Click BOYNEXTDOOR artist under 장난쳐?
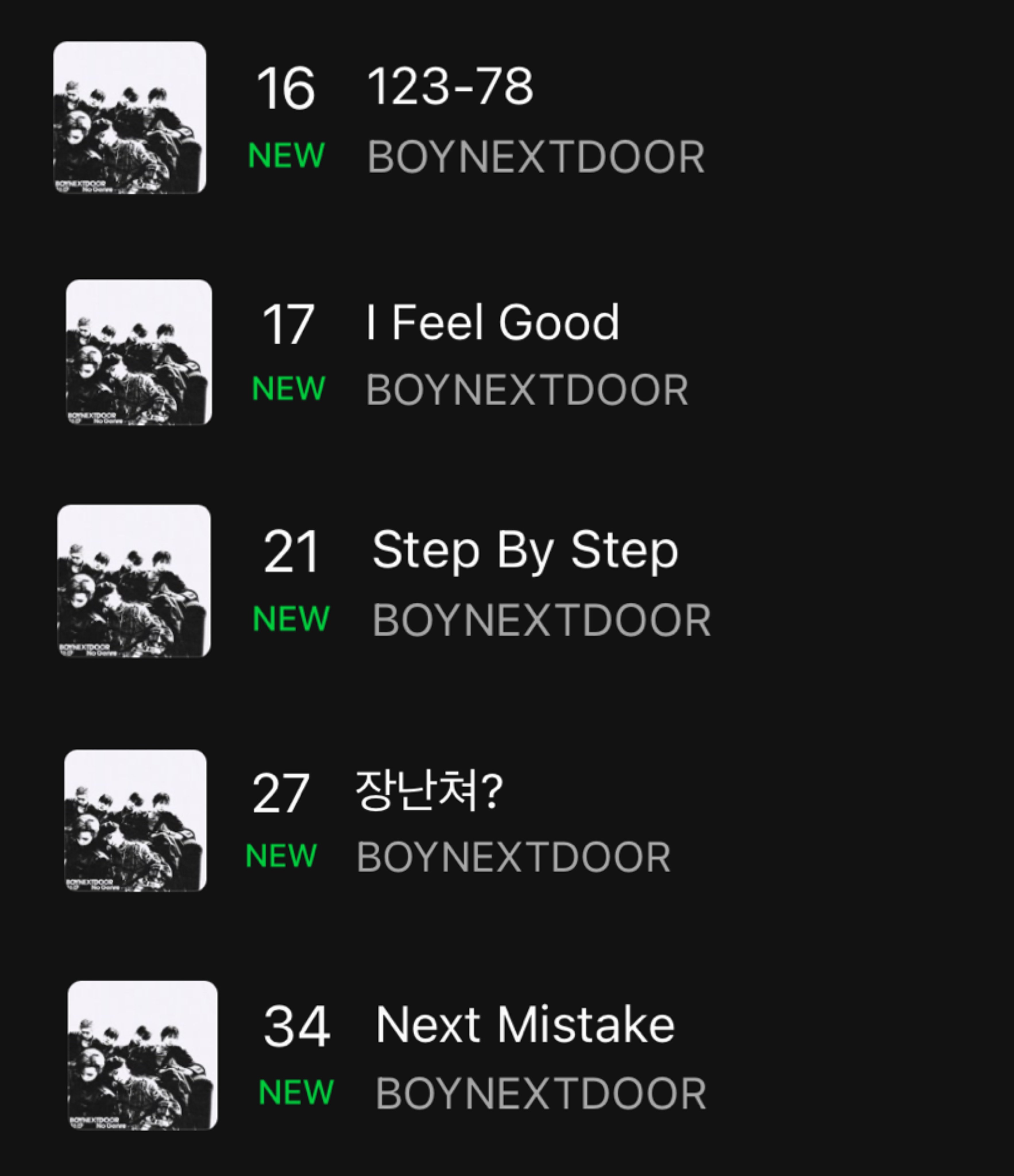 point(513,857)
